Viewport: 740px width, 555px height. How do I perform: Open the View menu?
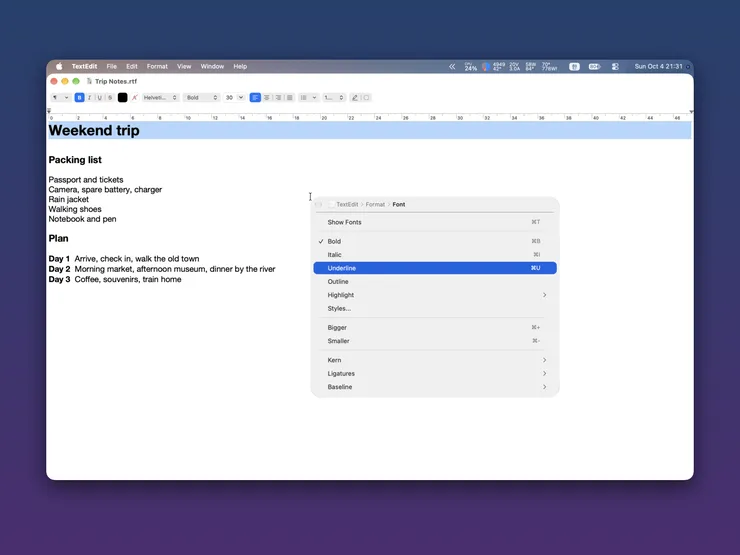tap(184, 67)
